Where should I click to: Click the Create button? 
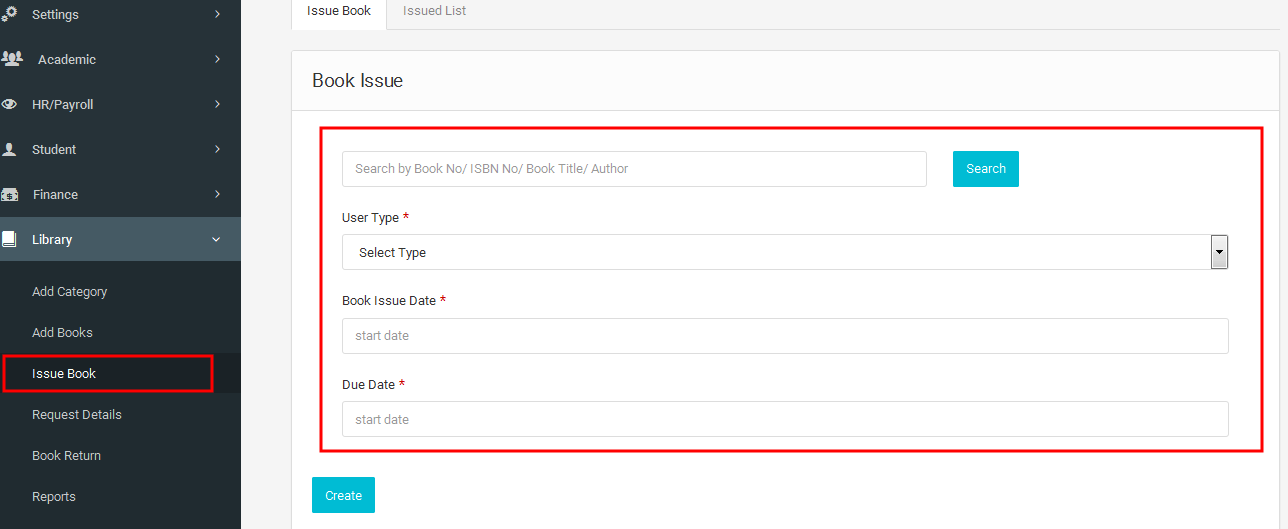(343, 495)
